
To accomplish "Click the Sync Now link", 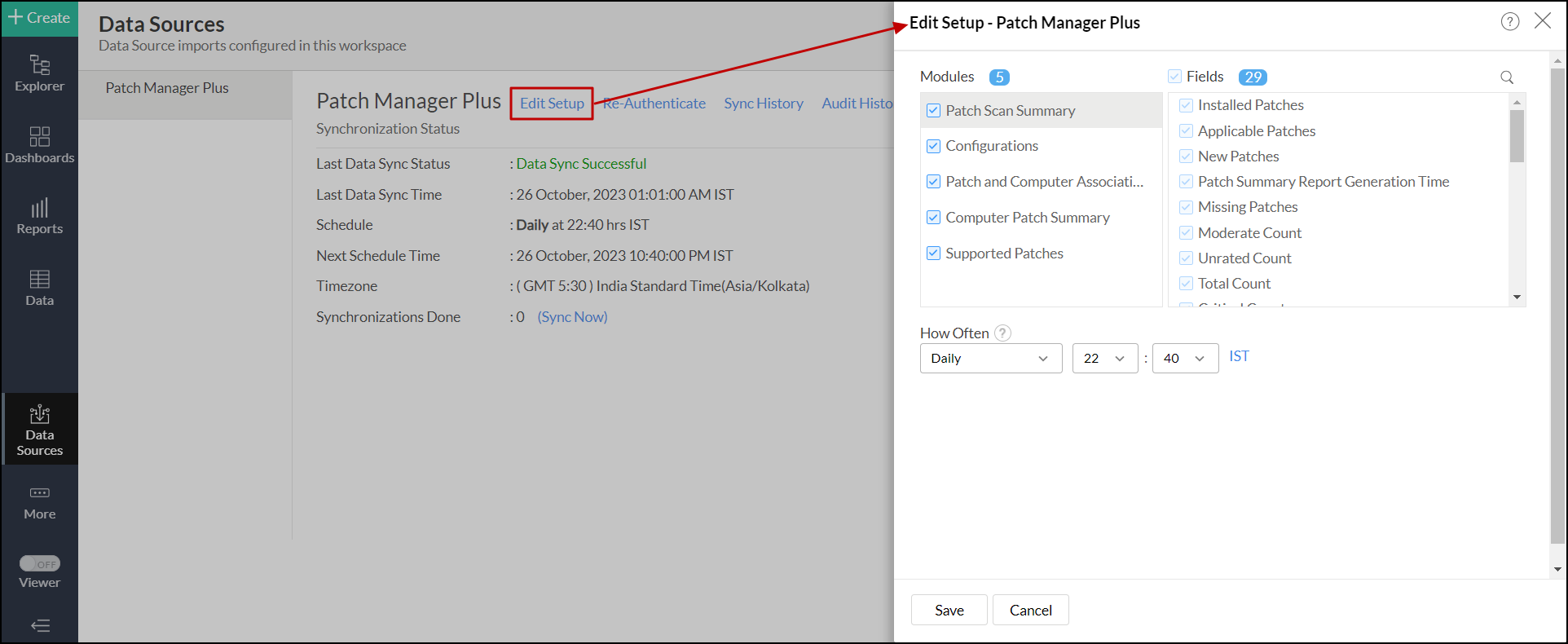I will (x=572, y=317).
